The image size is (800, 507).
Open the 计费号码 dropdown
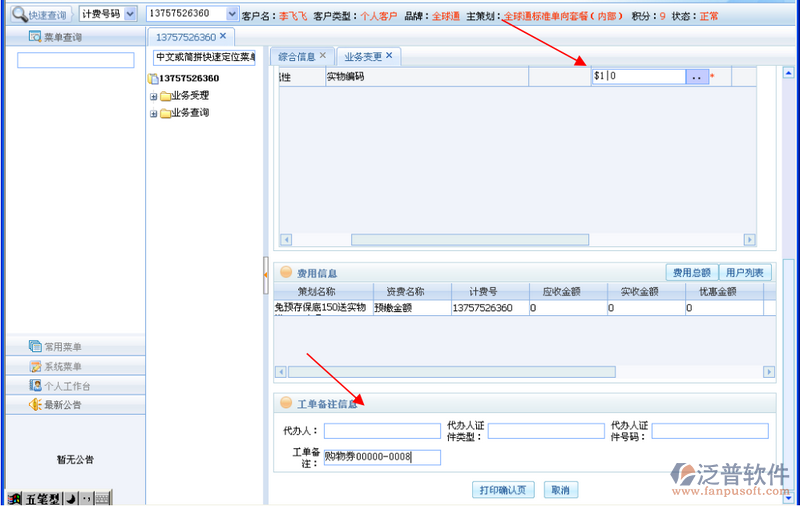(130, 15)
